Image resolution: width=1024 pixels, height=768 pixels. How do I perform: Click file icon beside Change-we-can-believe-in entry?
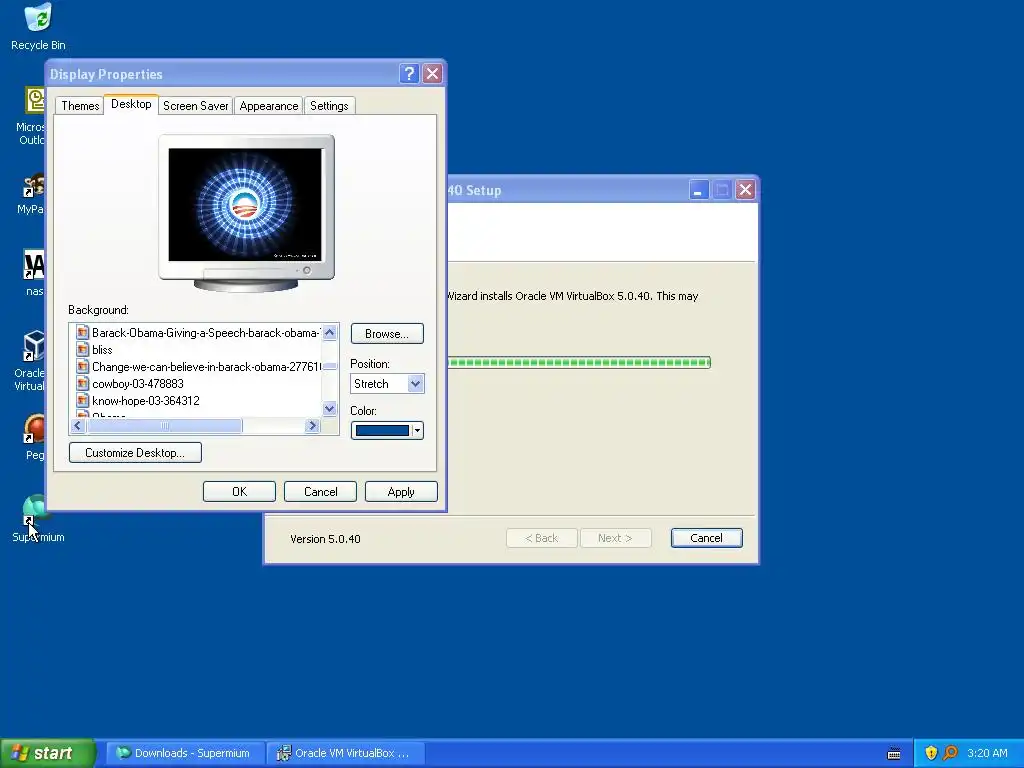pyautogui.click(x=82, y=366)
